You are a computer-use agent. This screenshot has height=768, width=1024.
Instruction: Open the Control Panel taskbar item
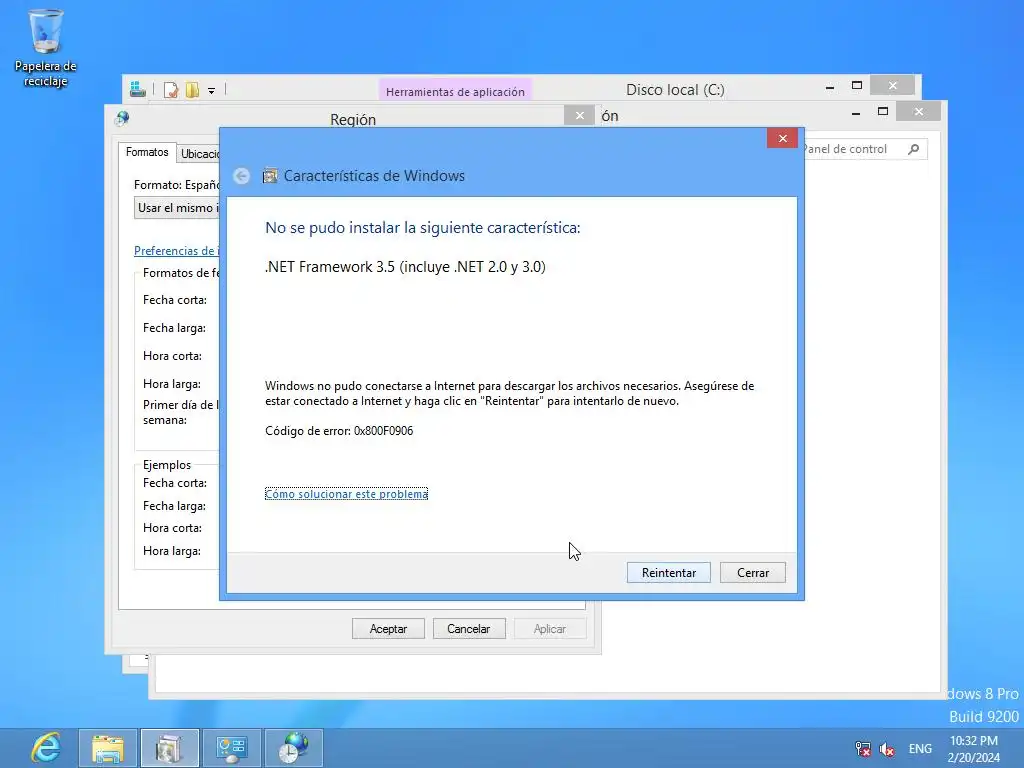(x=231, y=748)
